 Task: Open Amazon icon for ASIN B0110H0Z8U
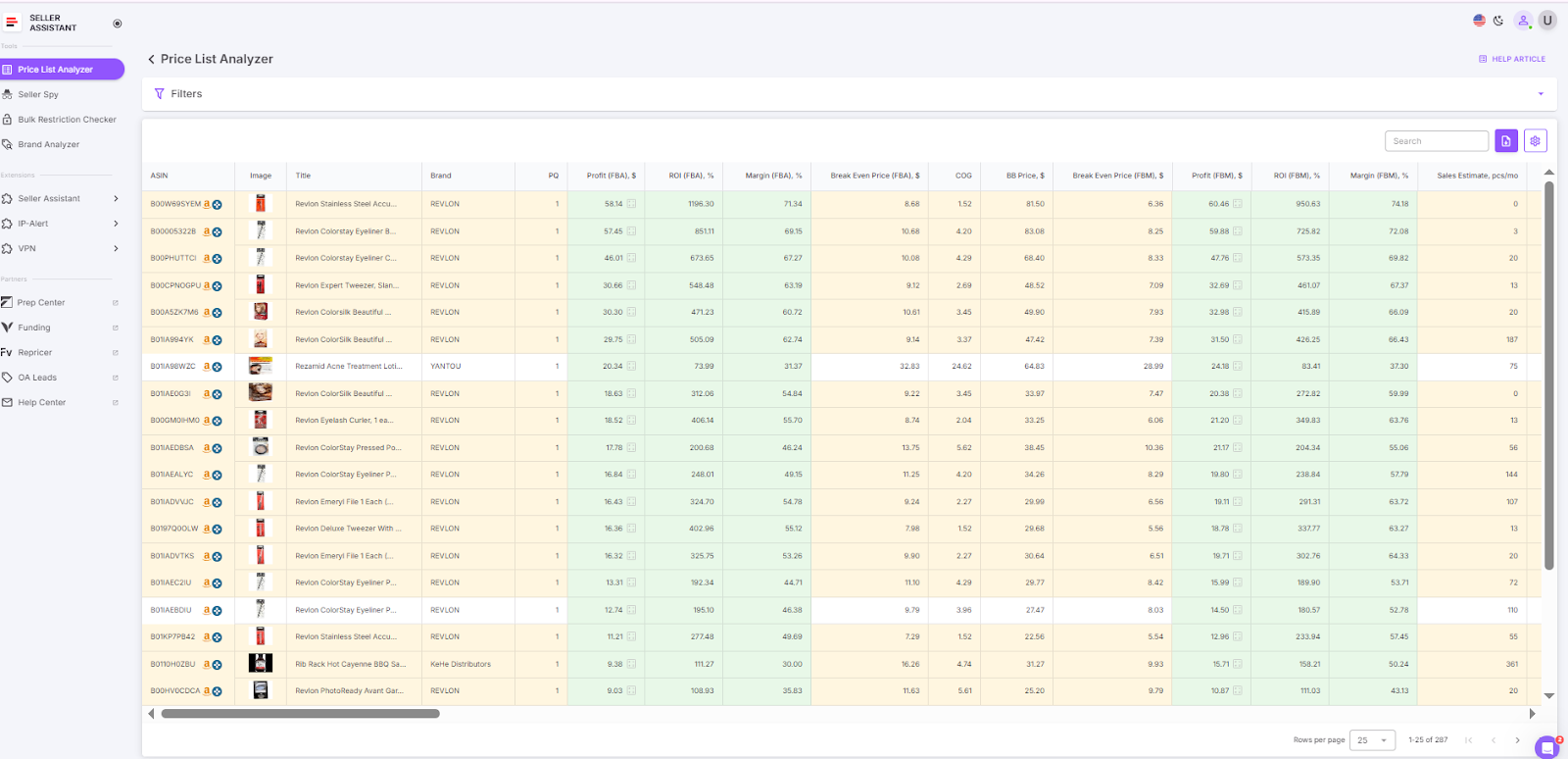coord(207,664)
